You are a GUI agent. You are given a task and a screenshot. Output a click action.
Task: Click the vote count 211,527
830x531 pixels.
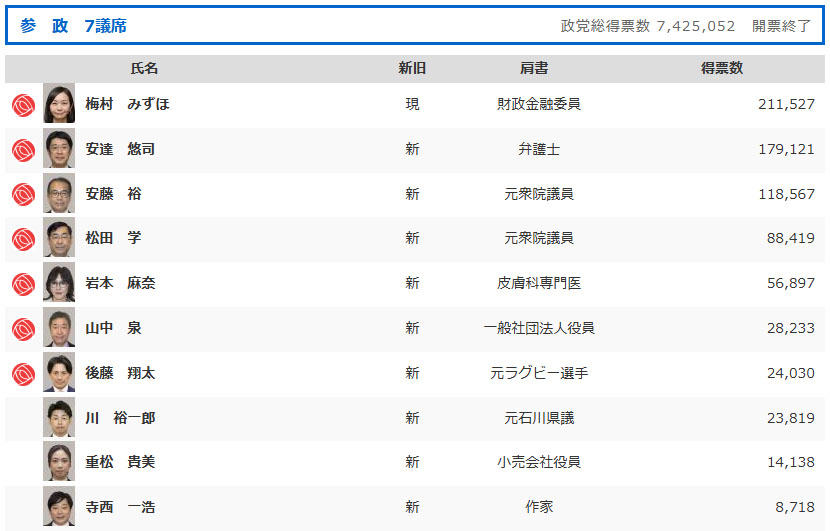tap(786, 104)
